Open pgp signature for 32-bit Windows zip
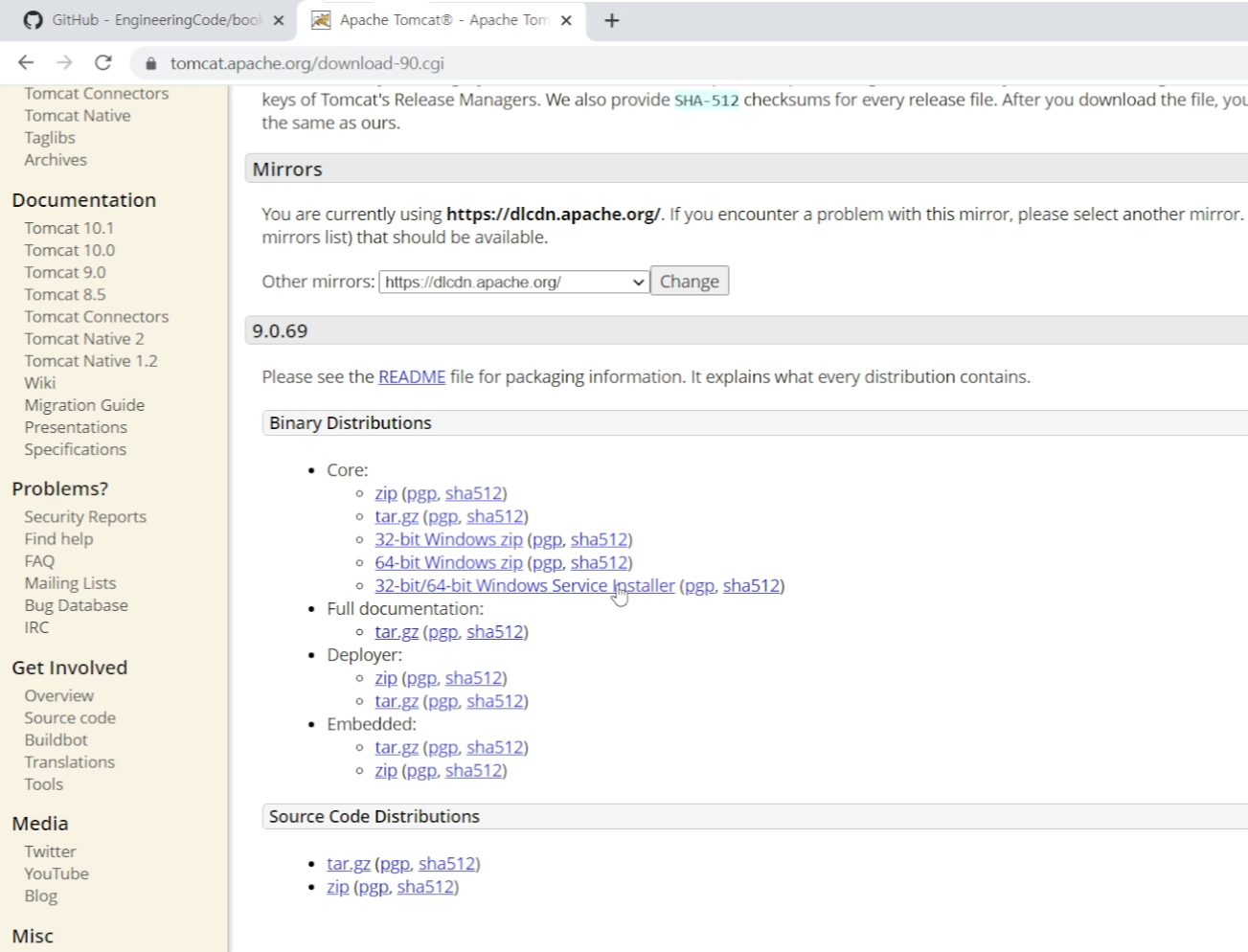Image resolution: width=1248 pixels, height=952 pixels. click(x=547, y=539)
